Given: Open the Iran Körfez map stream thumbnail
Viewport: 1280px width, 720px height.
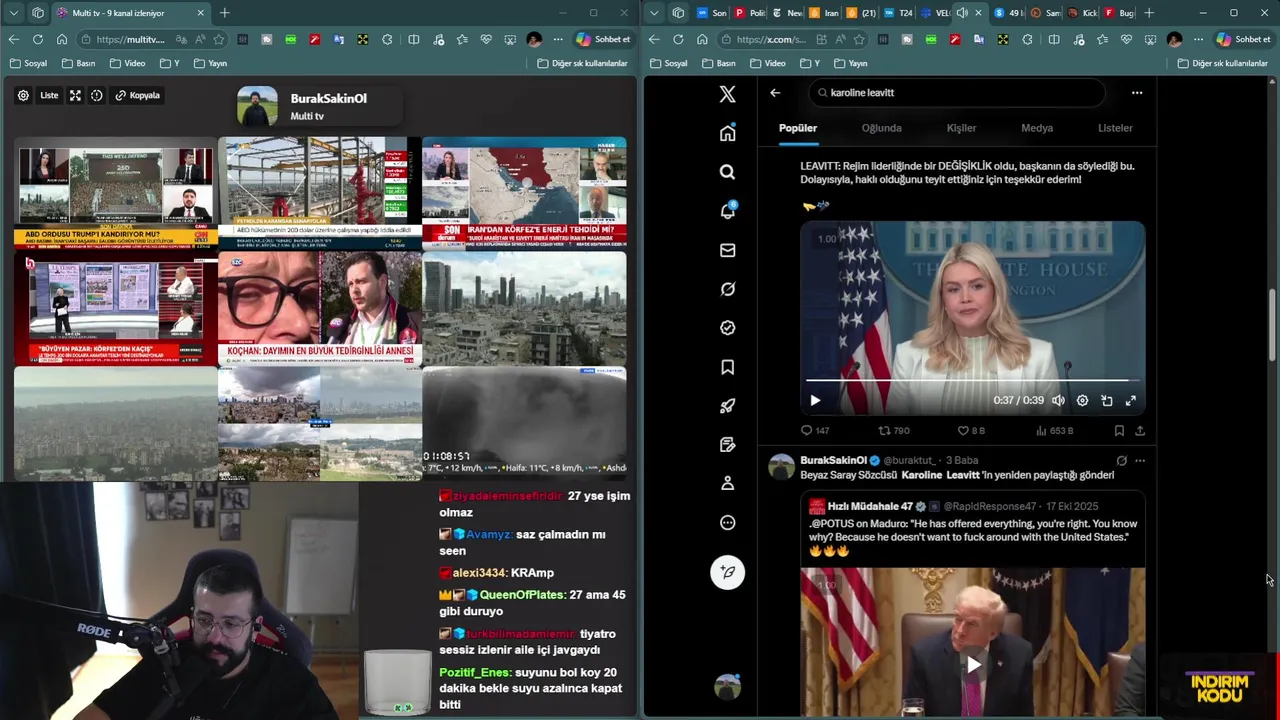Looking at the screenshot, I should pyautogui.click(x=524, y=193).
